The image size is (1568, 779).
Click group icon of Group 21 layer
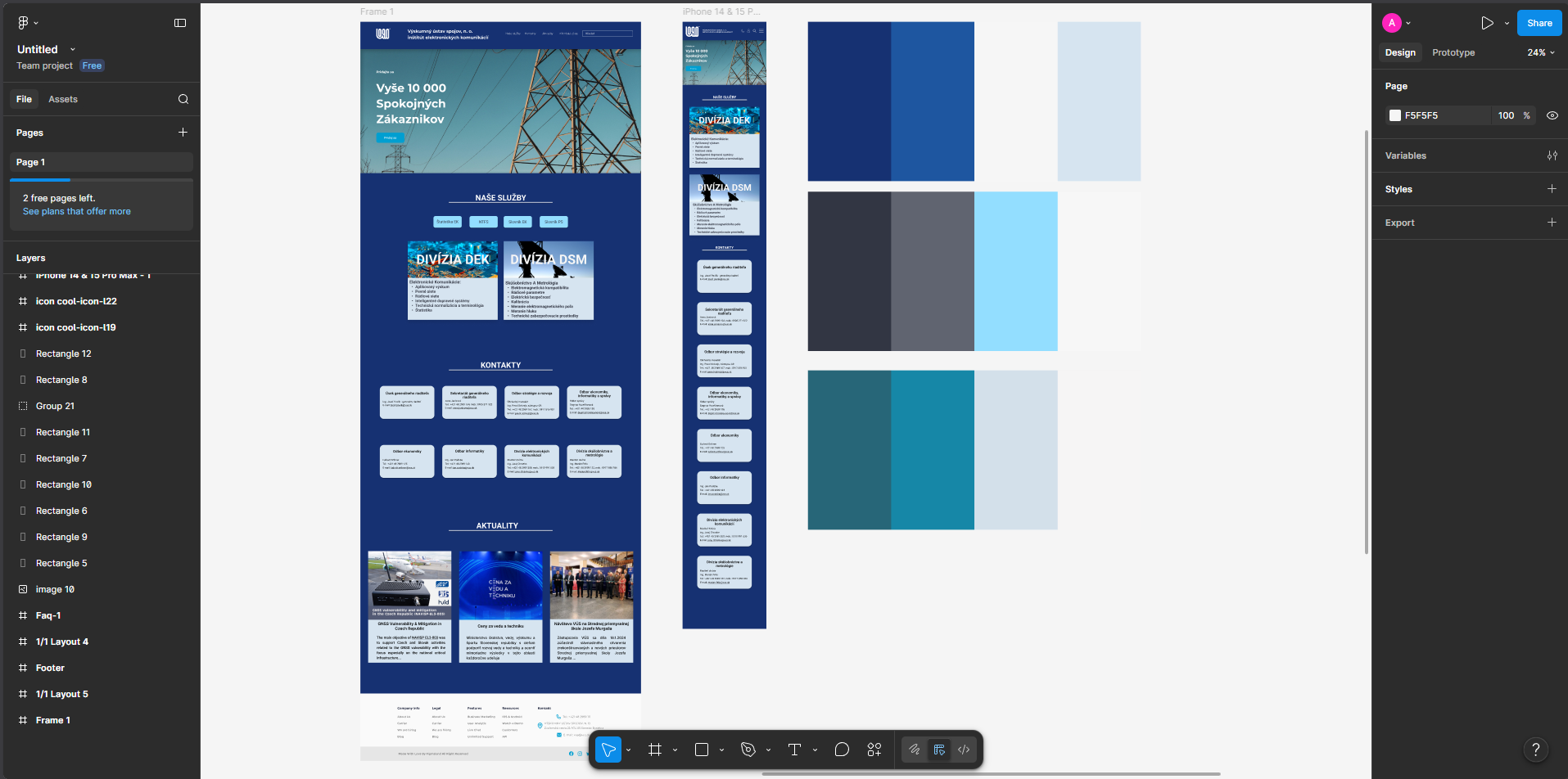click(23, 406)
